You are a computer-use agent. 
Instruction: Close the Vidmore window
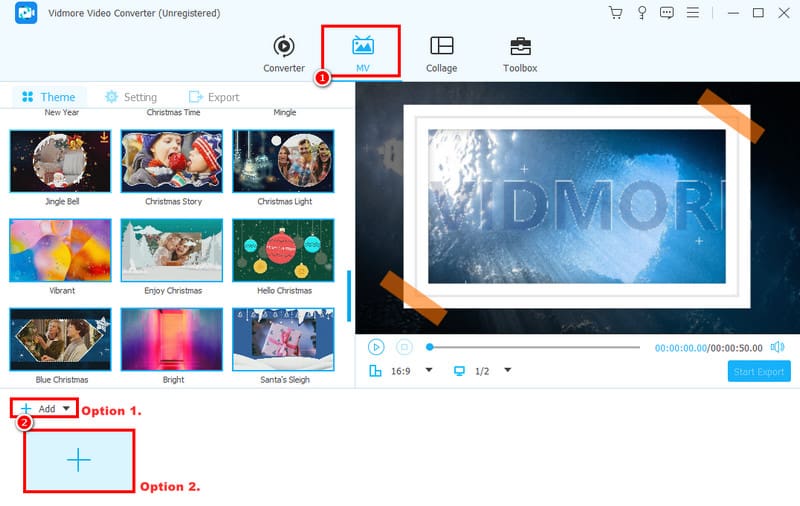[784, 13]
